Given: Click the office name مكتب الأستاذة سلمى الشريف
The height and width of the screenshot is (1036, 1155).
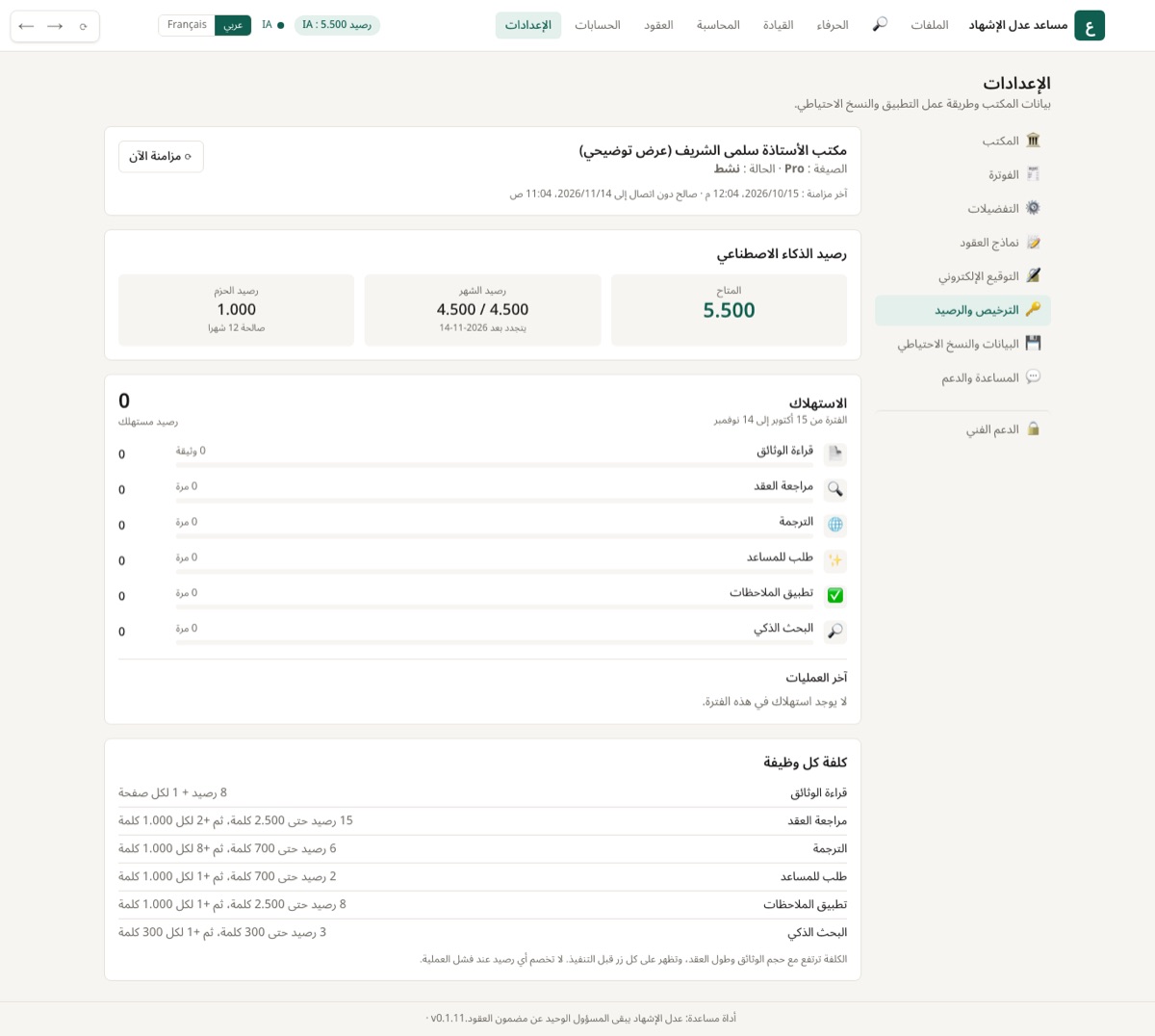Looking at the screenshot, I should coord(713,150).
